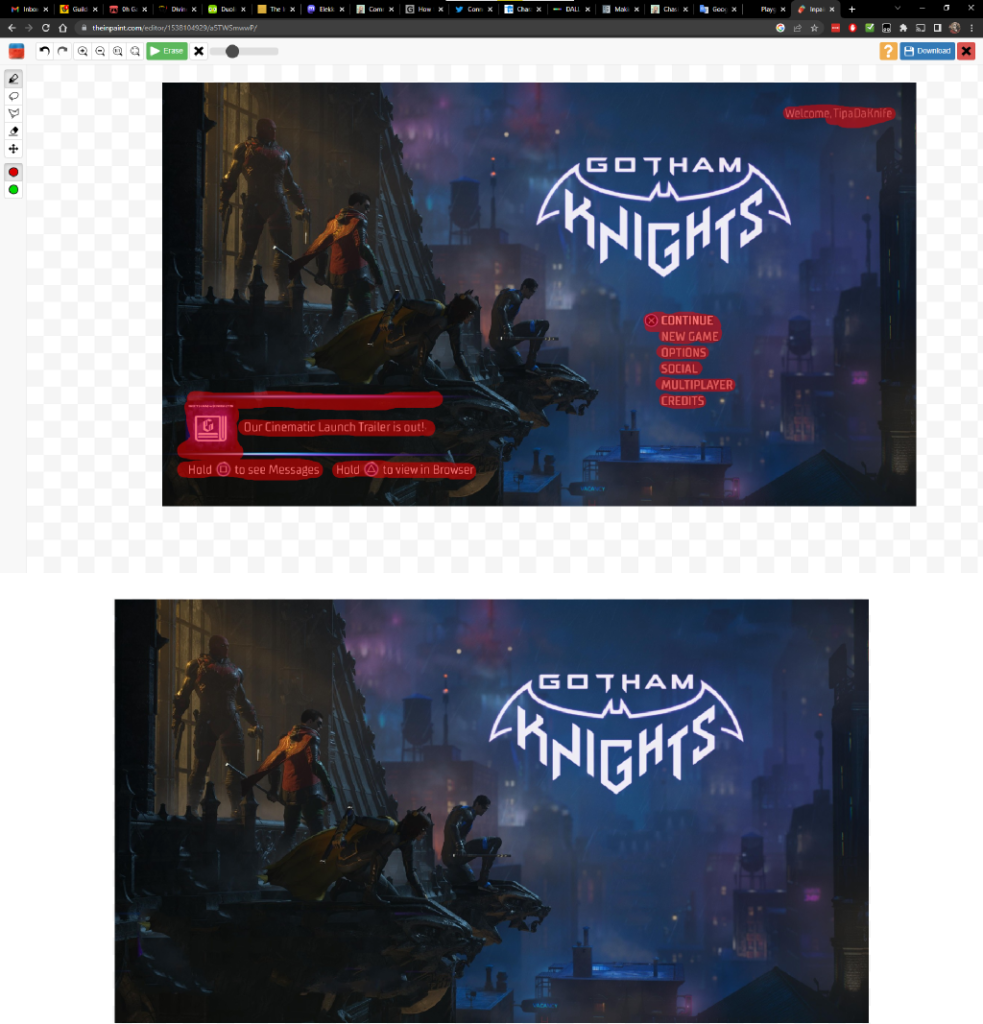Toggle the browser side panel
The image size is (983, 1024).
(937, 28)
